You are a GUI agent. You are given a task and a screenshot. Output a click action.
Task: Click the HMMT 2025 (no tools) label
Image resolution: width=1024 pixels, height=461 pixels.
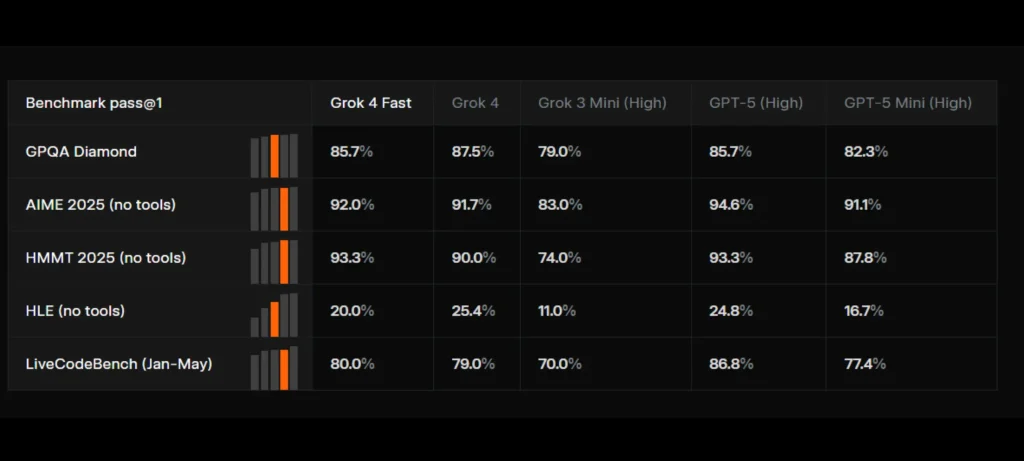click(105, 258)
